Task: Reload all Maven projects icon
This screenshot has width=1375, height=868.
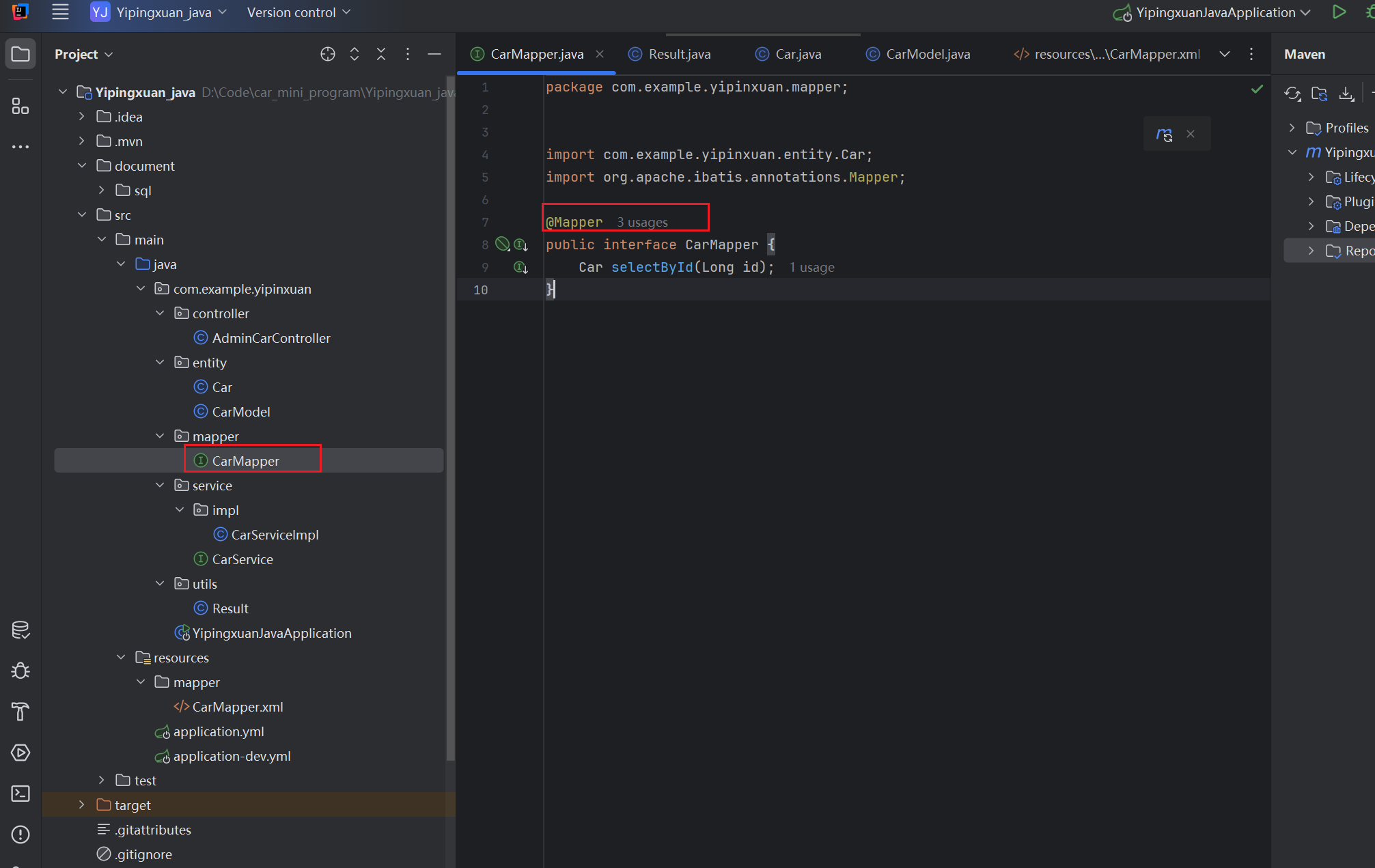Action: 1292,94
